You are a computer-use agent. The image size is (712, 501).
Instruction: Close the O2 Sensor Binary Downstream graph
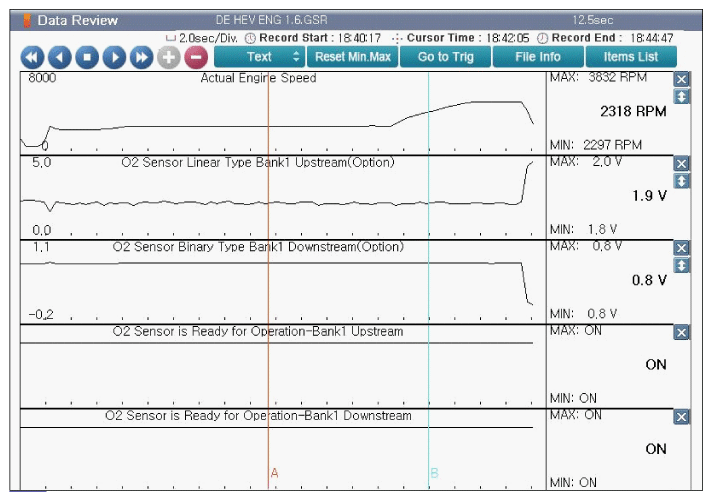click(x=682, y=248)
